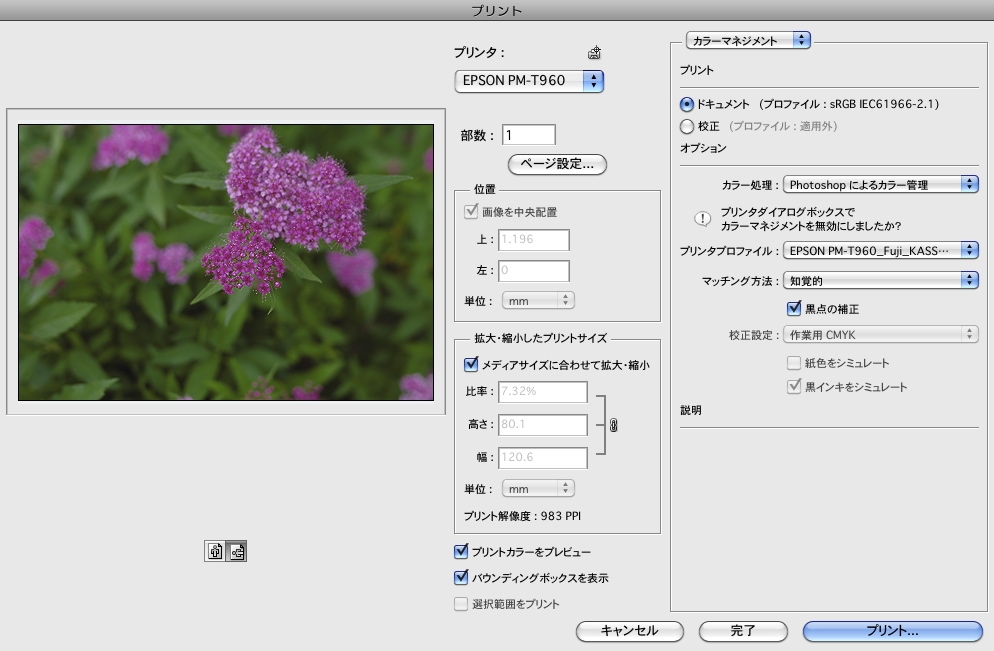
Task: Switch to portrait paper orientation
Action: 215,550
